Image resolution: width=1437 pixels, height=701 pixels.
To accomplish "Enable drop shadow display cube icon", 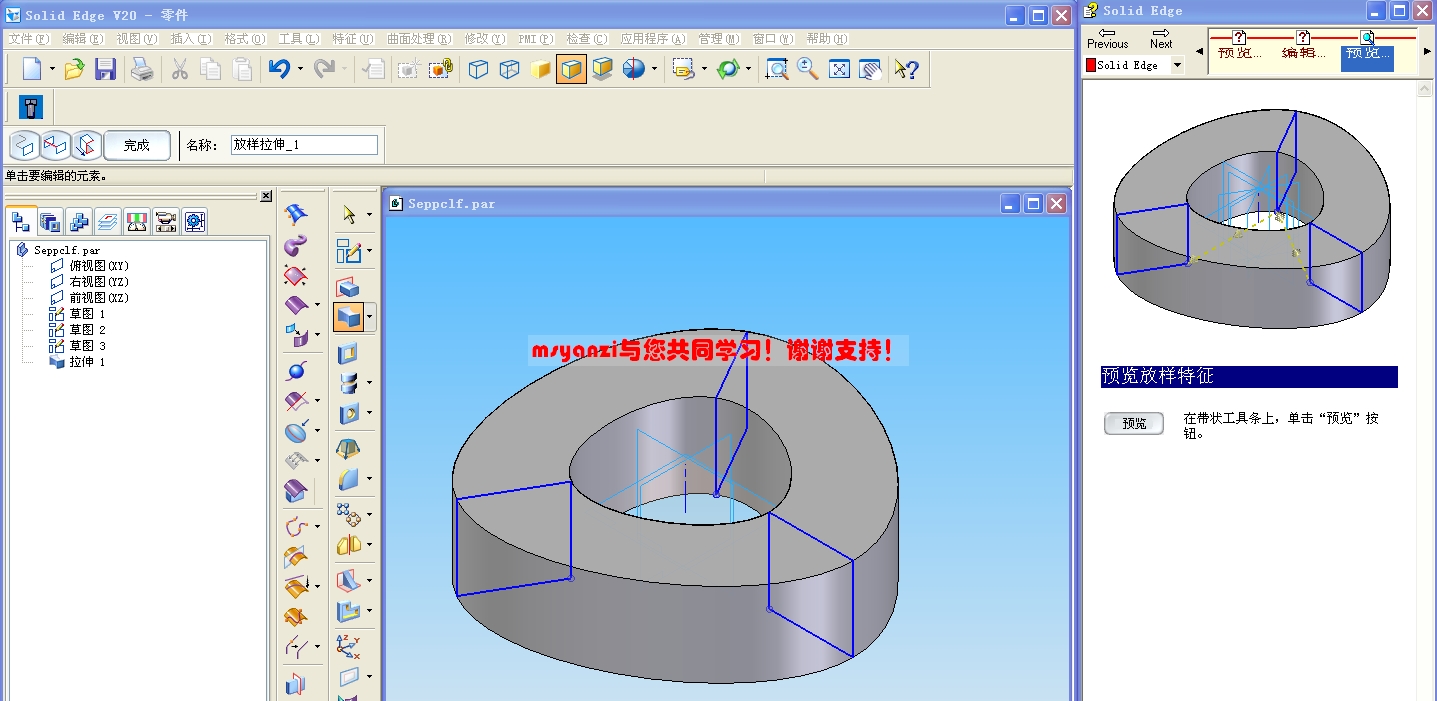I will [x=602, y=69].
